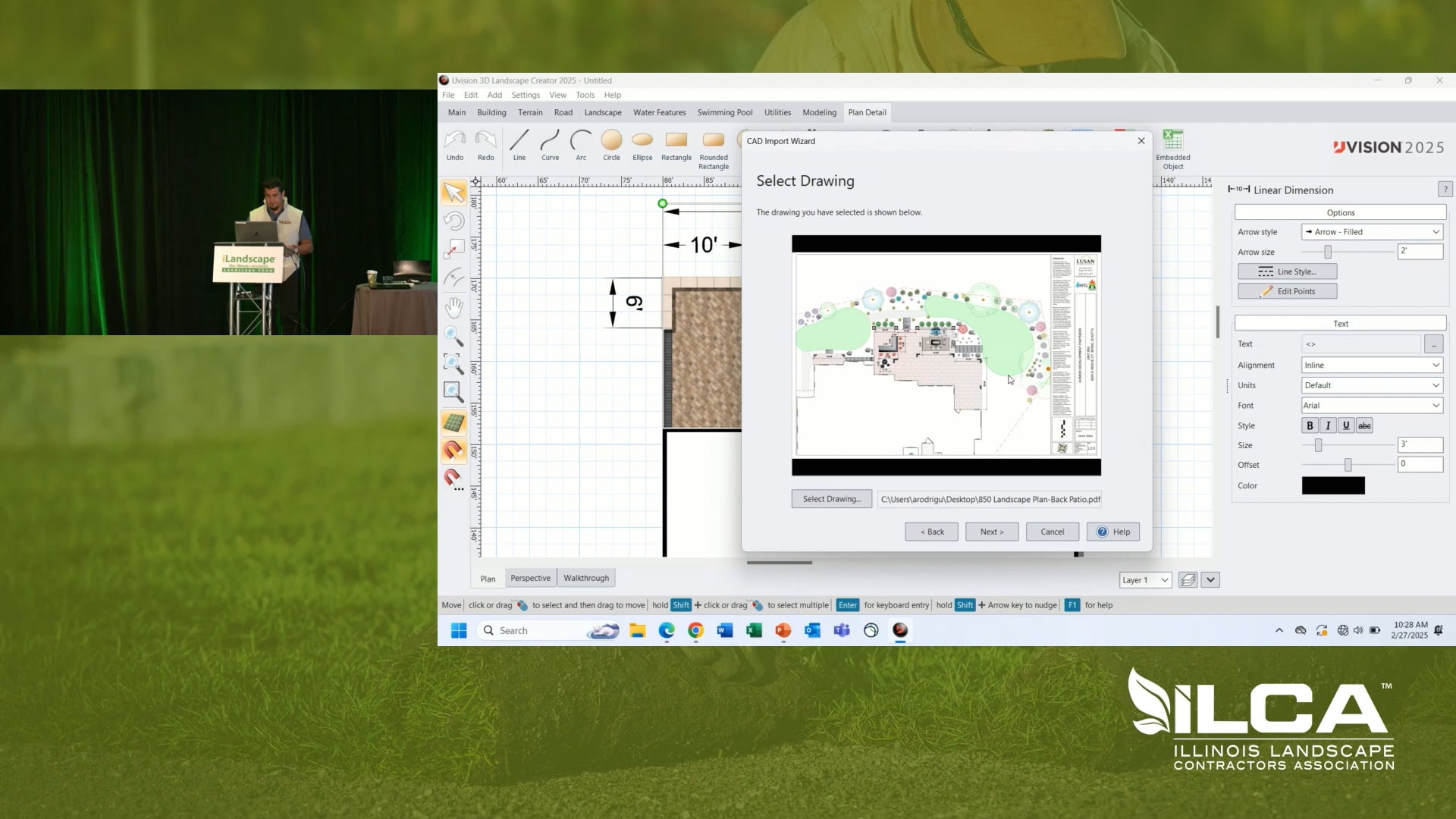1456x819 pixels.
Task: Open the Layer 1 dropdown
Action: (1145, 580)
